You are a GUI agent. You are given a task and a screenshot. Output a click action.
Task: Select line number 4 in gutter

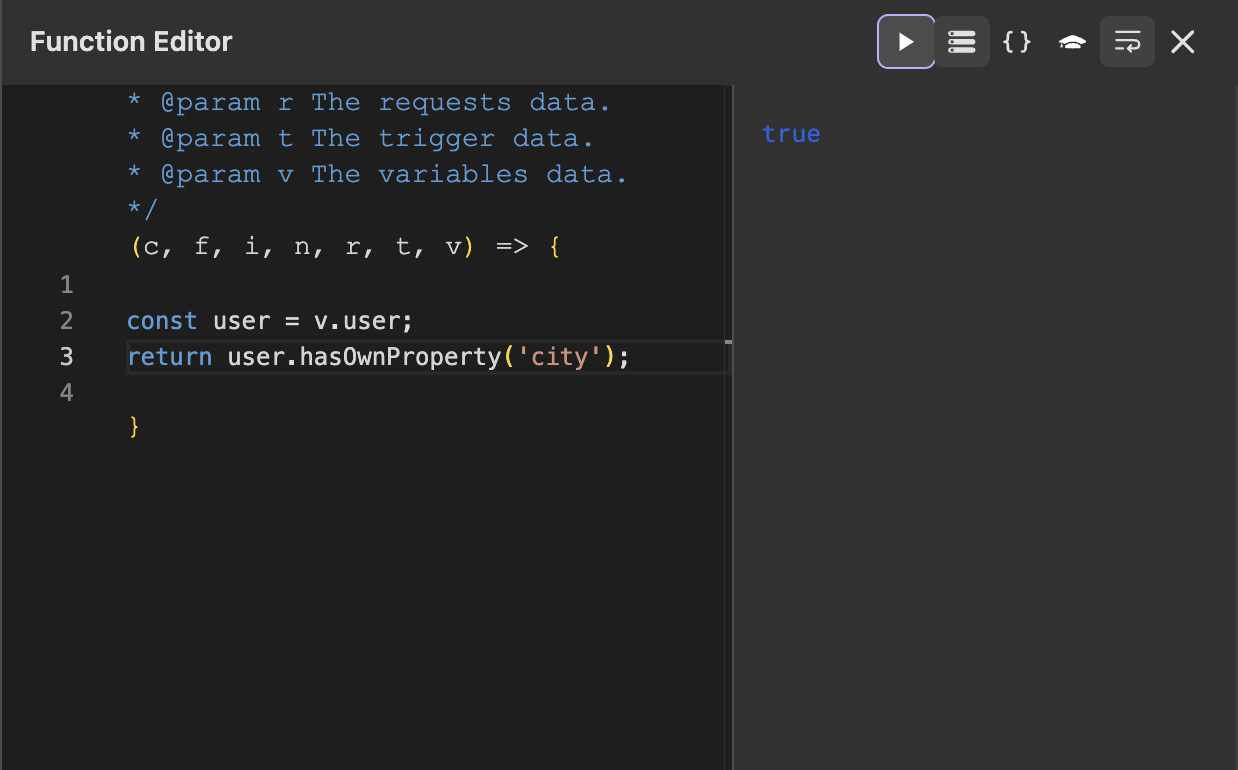(67, 393)
